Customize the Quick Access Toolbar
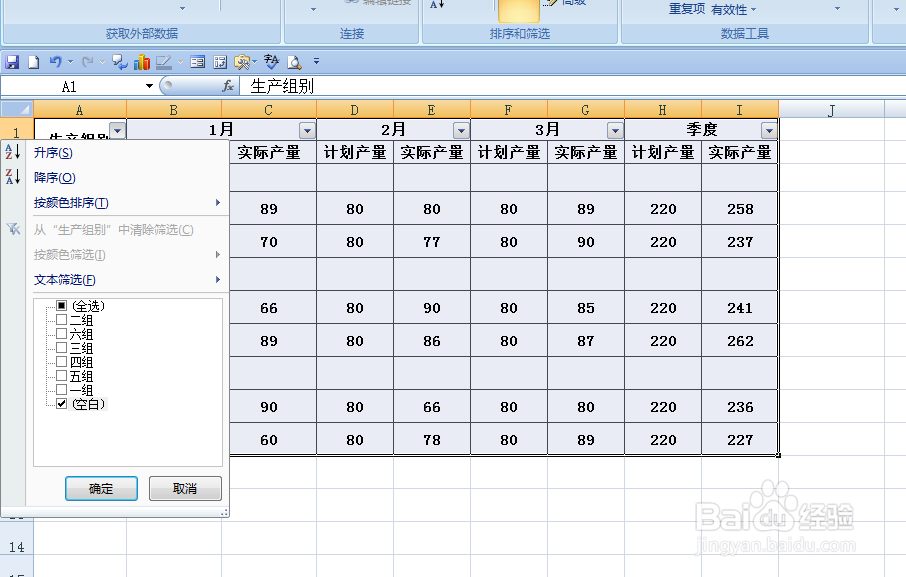 316,61
